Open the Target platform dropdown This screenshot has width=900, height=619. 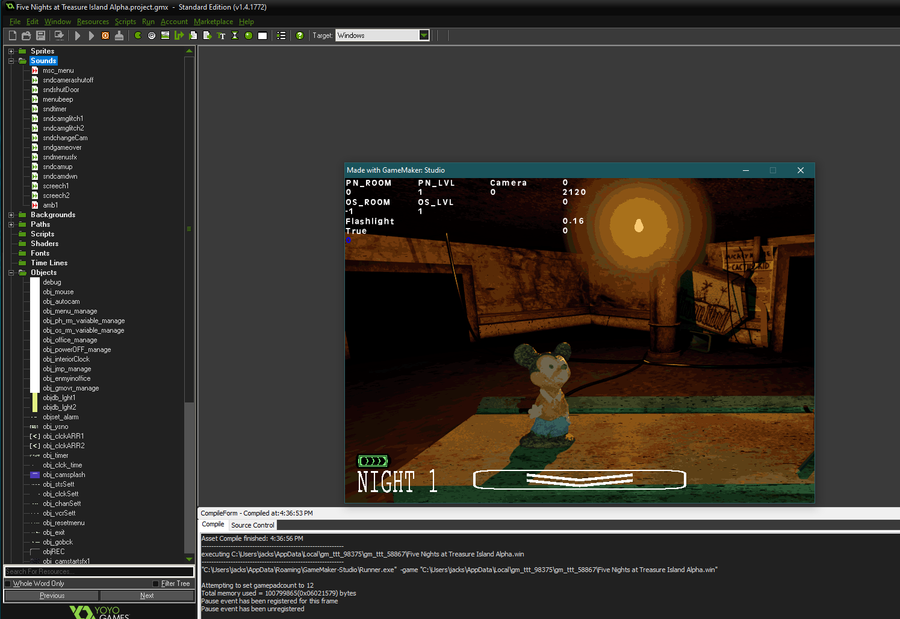(x=424, y=36)
